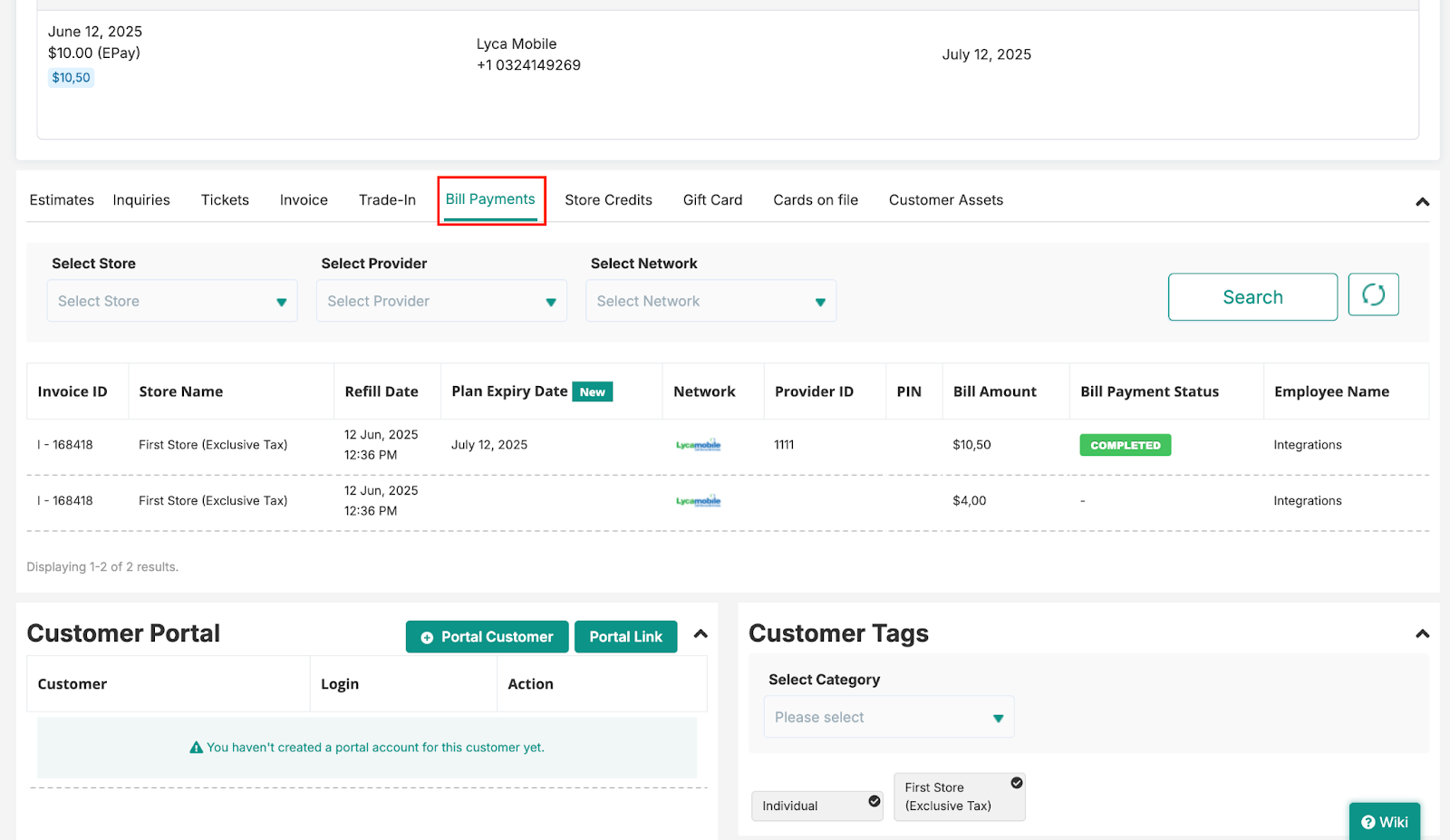Click the $4,00 bill amount
The image size is (1450, 840).
pos(970,501)
